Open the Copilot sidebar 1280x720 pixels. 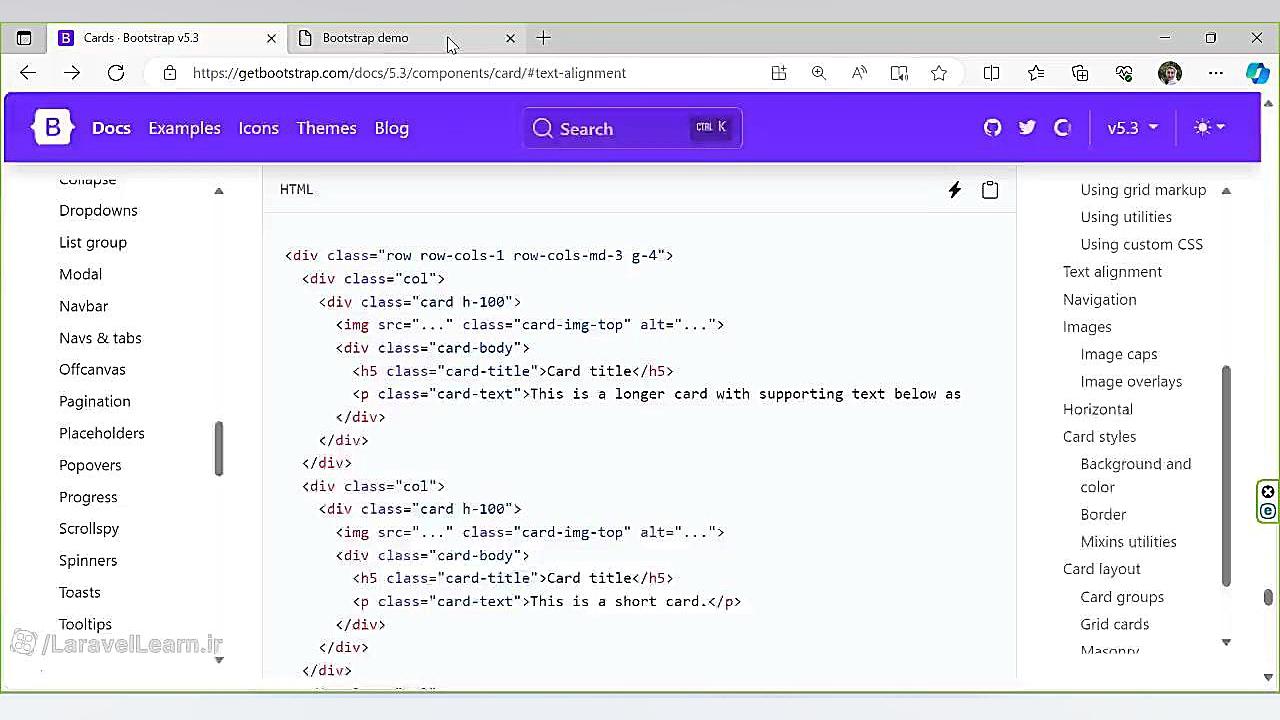1257,73
